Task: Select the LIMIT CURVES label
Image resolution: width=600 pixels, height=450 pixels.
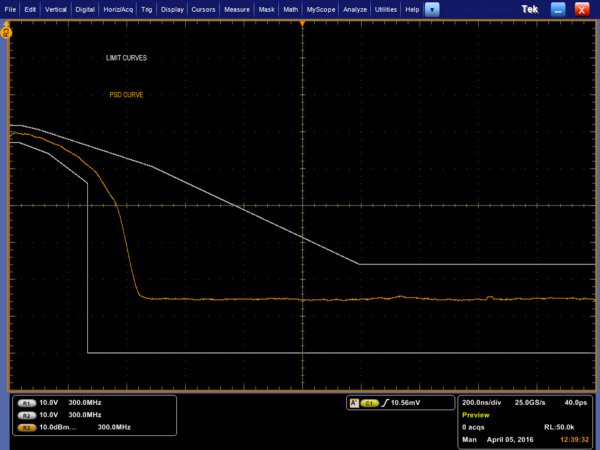Action: (x=126, y=58)
